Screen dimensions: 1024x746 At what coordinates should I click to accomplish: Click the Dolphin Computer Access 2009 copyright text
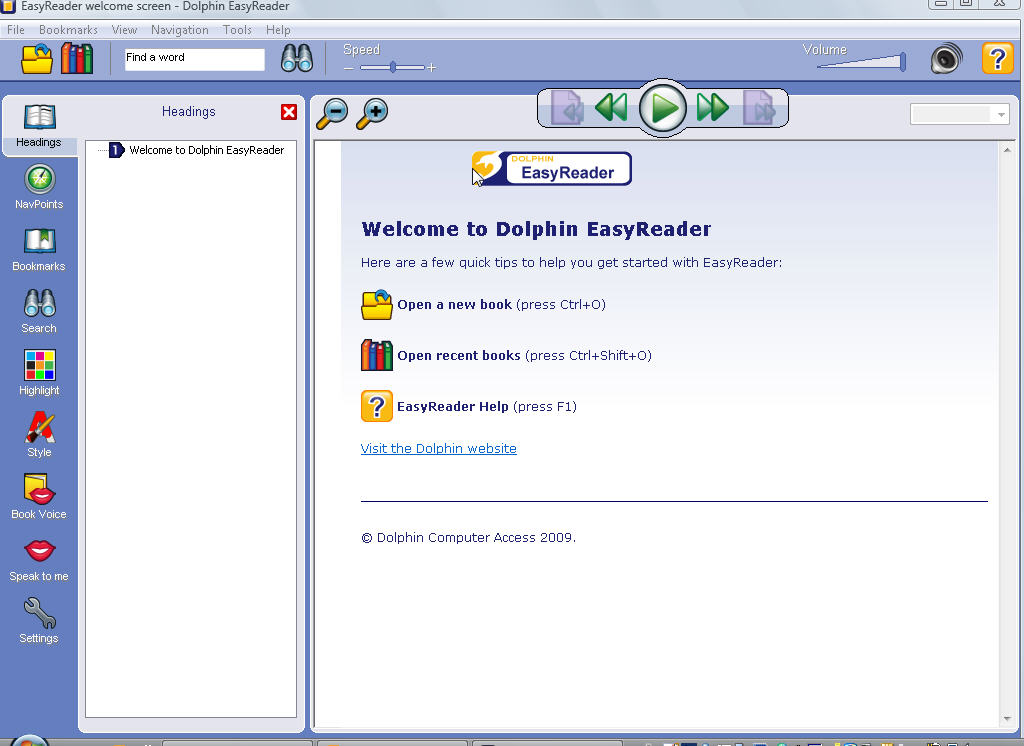click(468, 538)
